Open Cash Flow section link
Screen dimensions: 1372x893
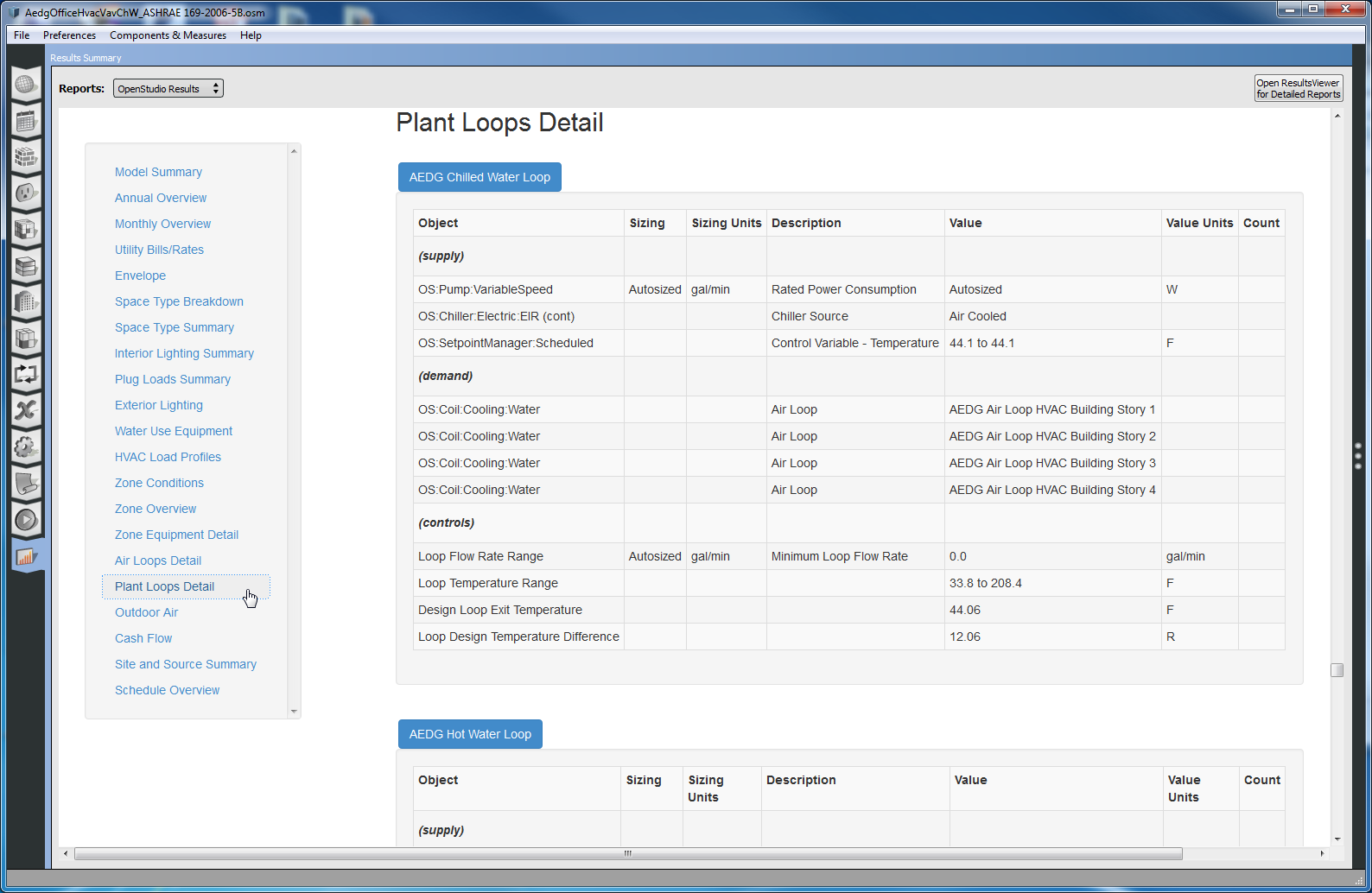pos(143,638)
